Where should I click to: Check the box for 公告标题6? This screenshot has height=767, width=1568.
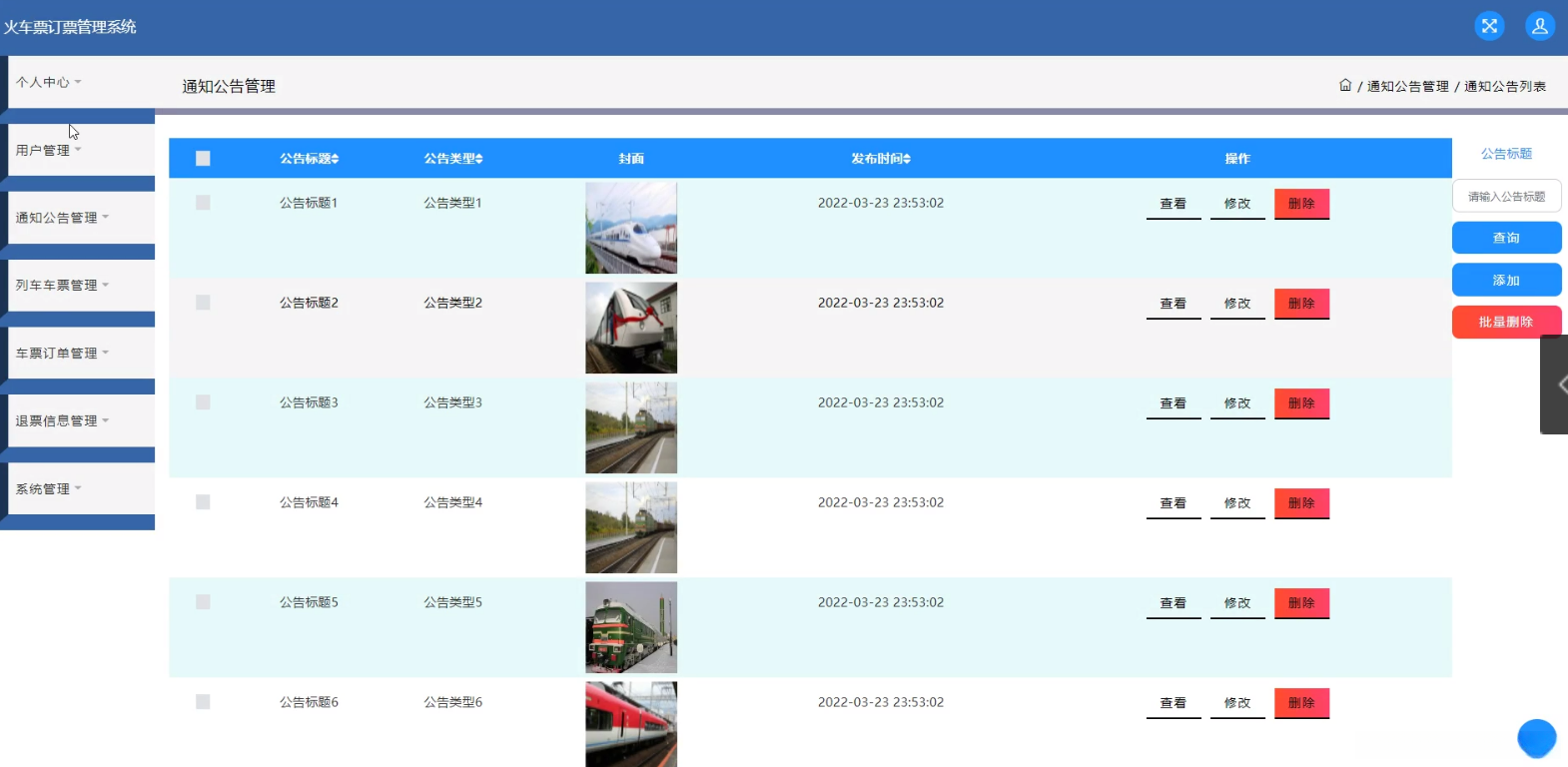tap(203, 702)
